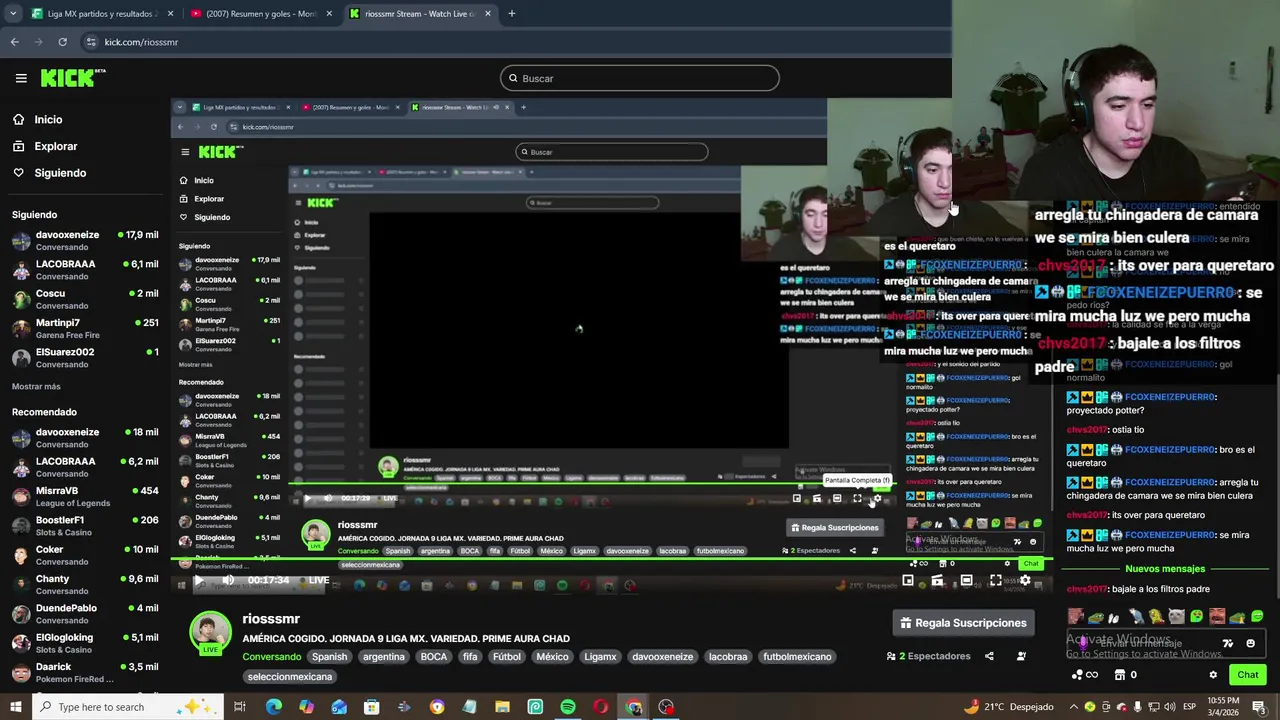
Task: Reload the page with the refresh icon
Action: click(x=62, y=42)
